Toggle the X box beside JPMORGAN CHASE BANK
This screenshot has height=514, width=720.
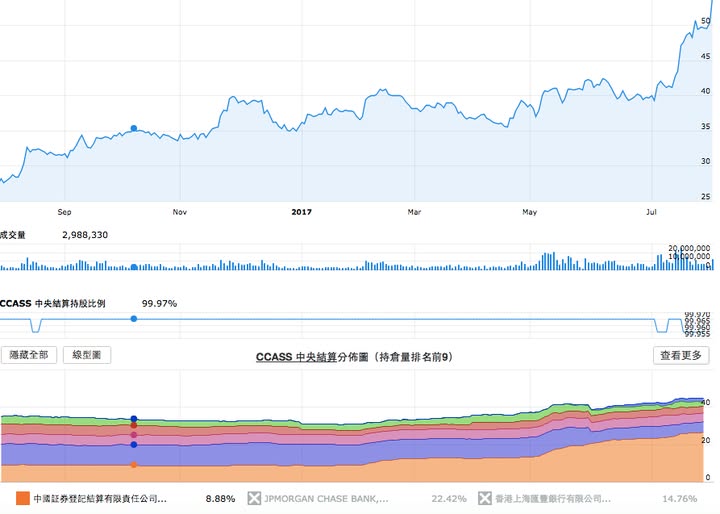tap(254, 498)
